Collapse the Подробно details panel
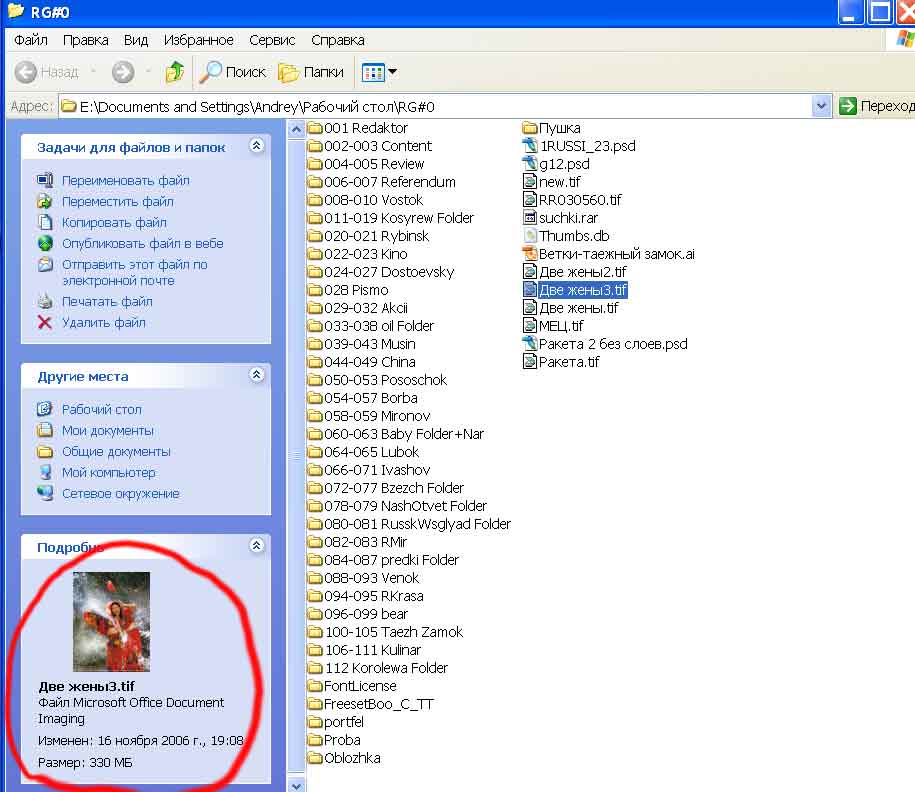 (x=256, y=545)
